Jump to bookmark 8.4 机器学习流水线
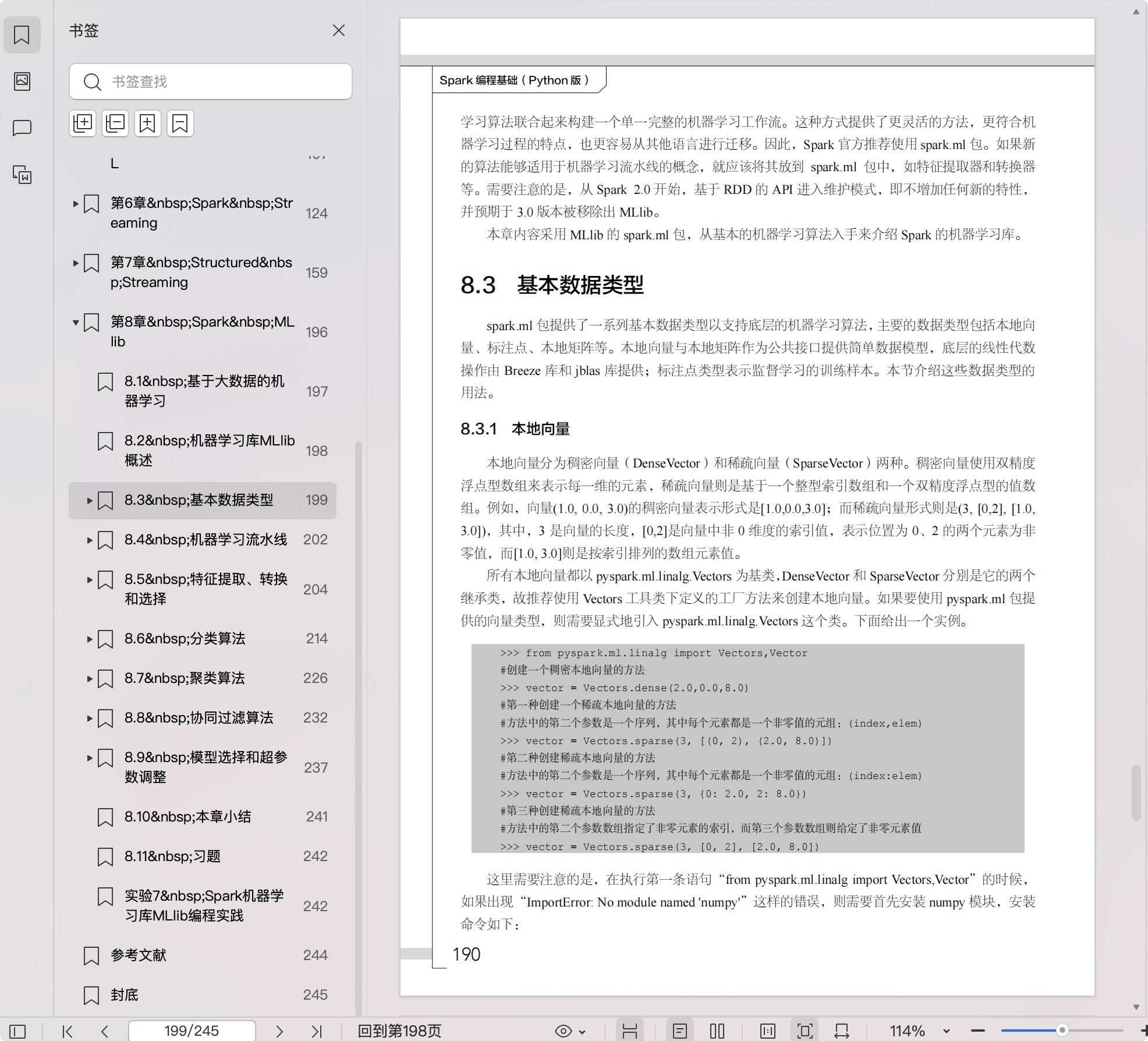Image resolution: width=1148 pixels, height=1041 pixels. pyautogui.click(x=205, y=540)
